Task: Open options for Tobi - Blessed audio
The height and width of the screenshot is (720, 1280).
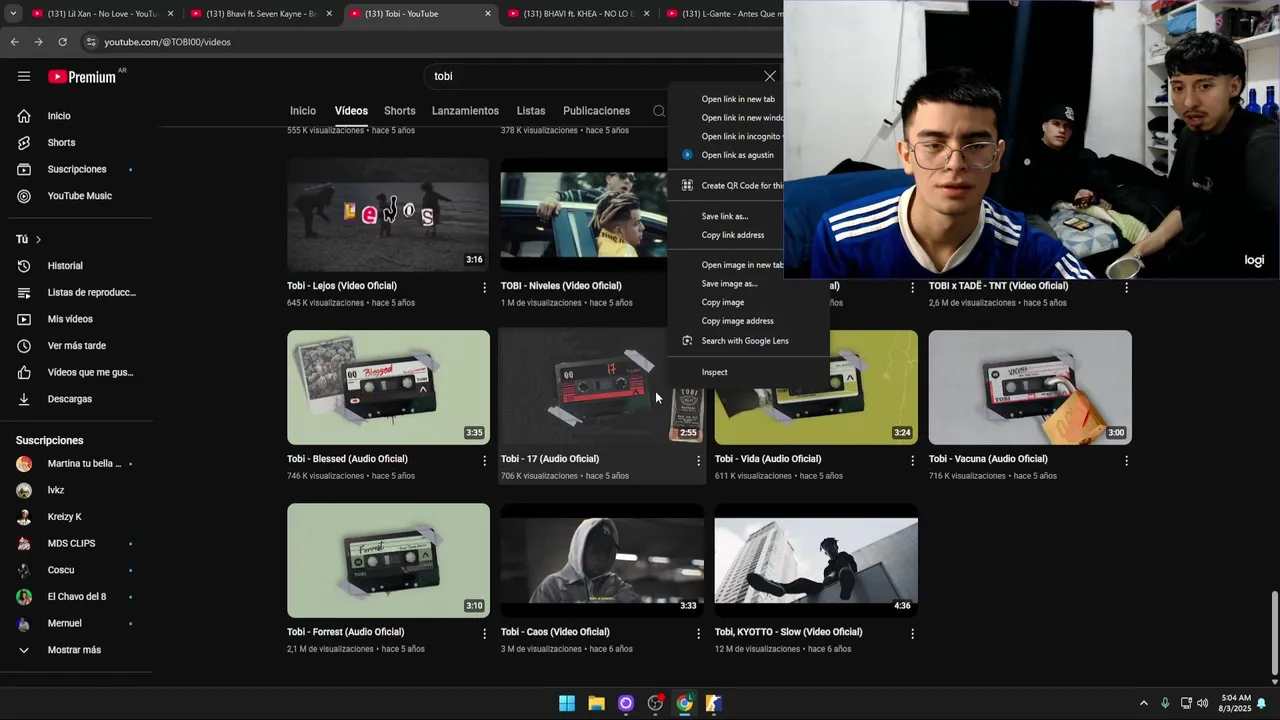Action: pos(484,461)
